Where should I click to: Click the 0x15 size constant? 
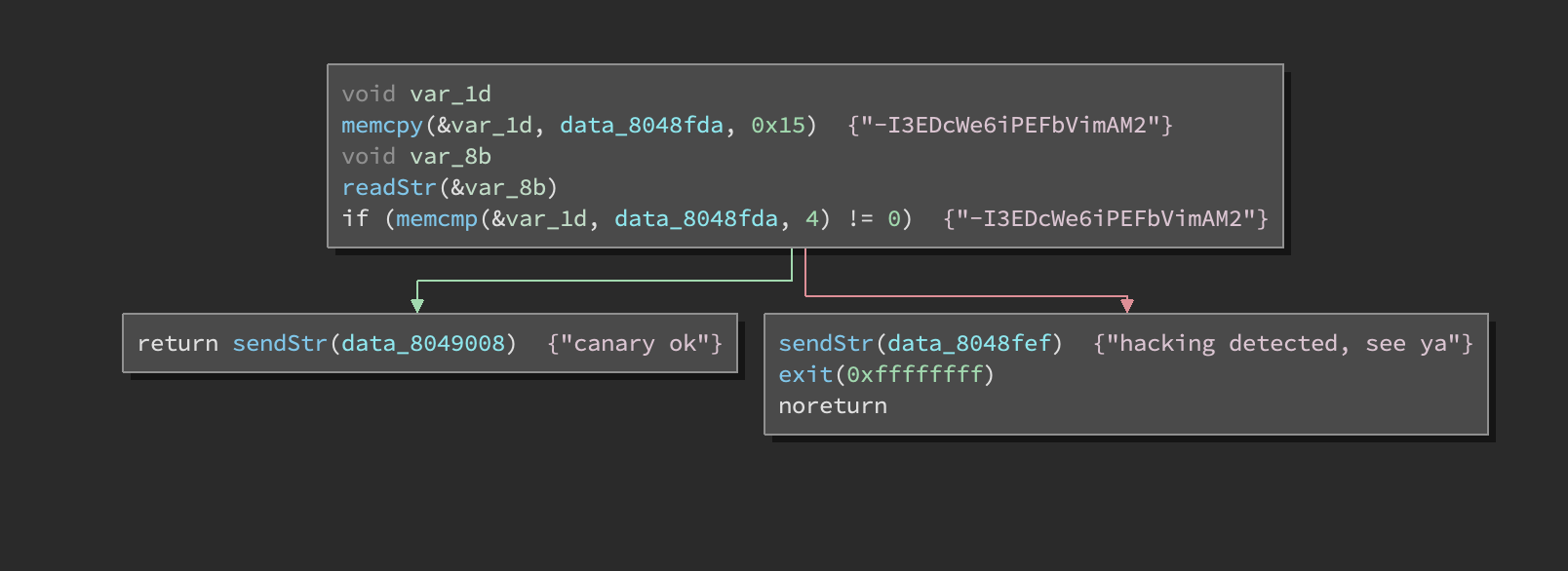777,125
